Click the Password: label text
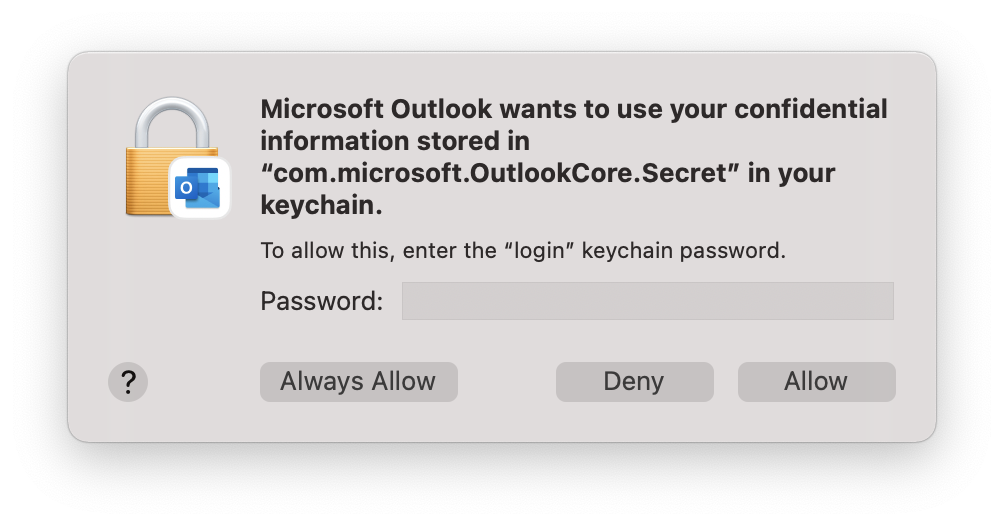Screen dimensions: 1004x526 point(321,301)
